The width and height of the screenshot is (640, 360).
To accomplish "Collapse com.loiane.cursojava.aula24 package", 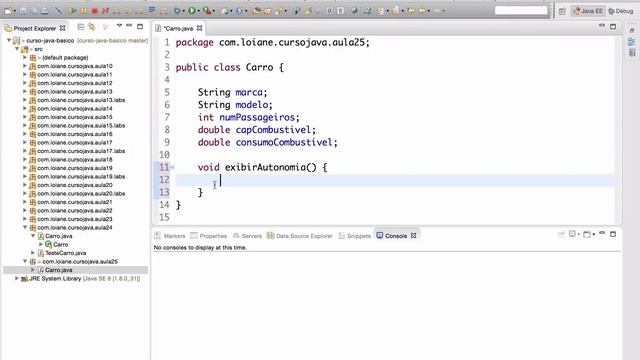I will 25,227.
